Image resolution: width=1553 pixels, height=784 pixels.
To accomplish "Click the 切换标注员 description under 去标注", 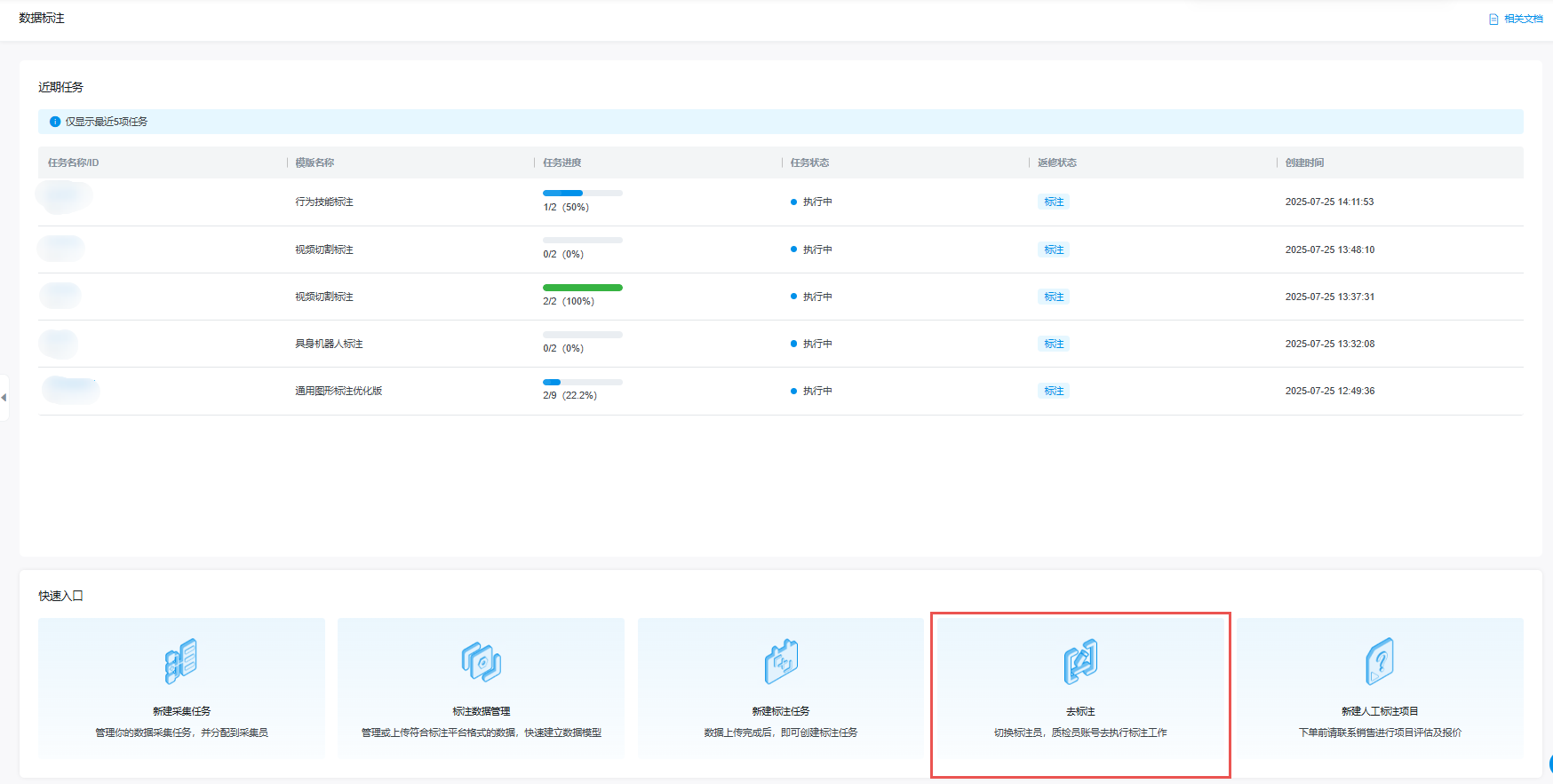I will tap(1080, 733).
